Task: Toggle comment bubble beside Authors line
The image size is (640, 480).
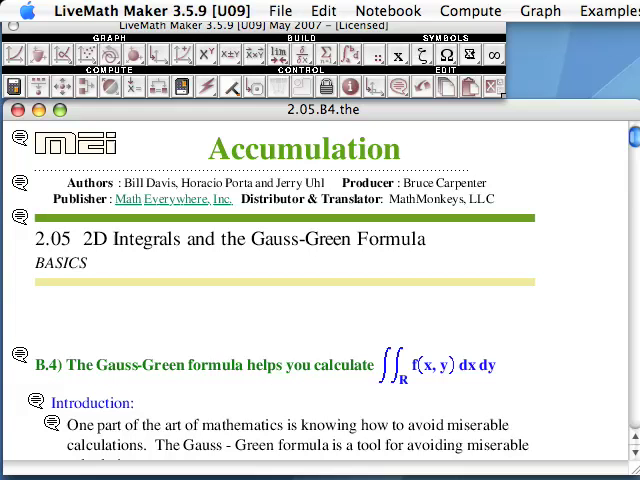Action: 20,182
